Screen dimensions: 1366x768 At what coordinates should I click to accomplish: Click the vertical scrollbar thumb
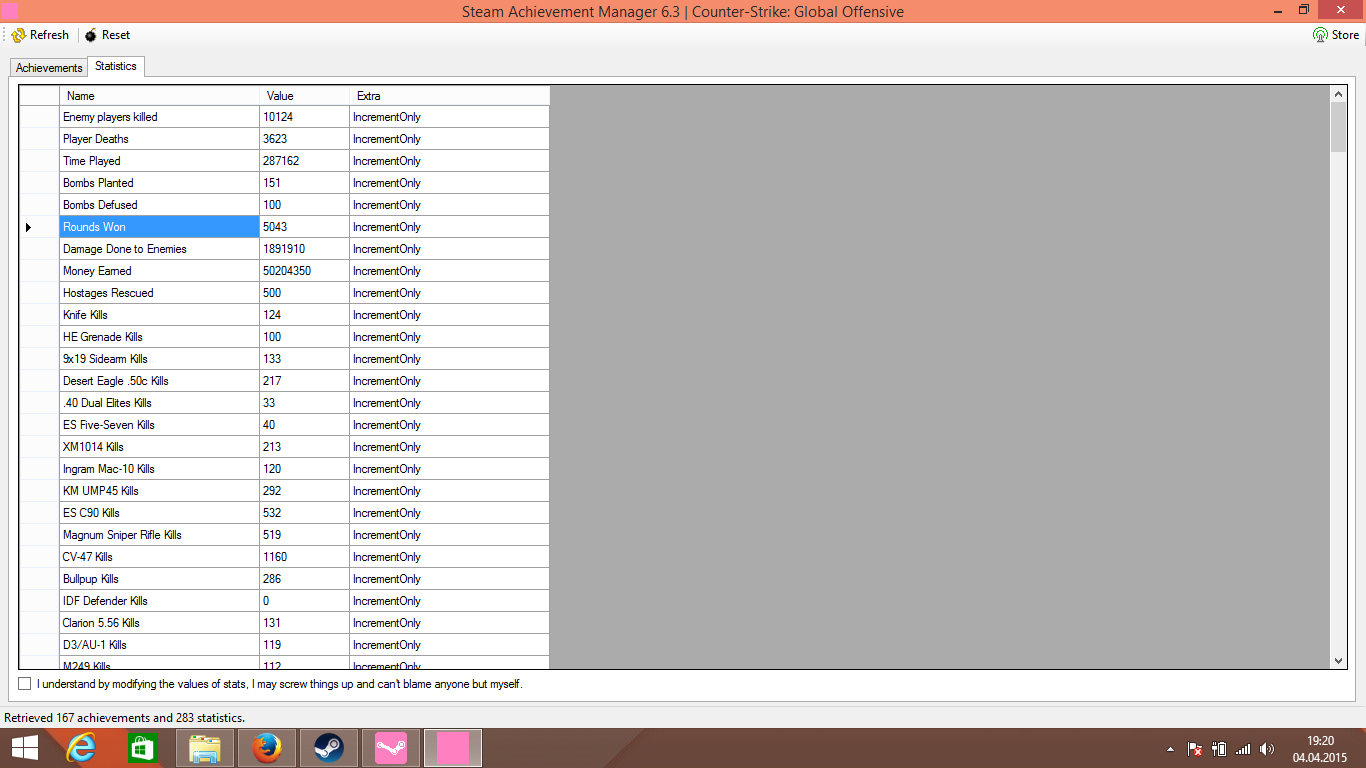(1338, 127)
